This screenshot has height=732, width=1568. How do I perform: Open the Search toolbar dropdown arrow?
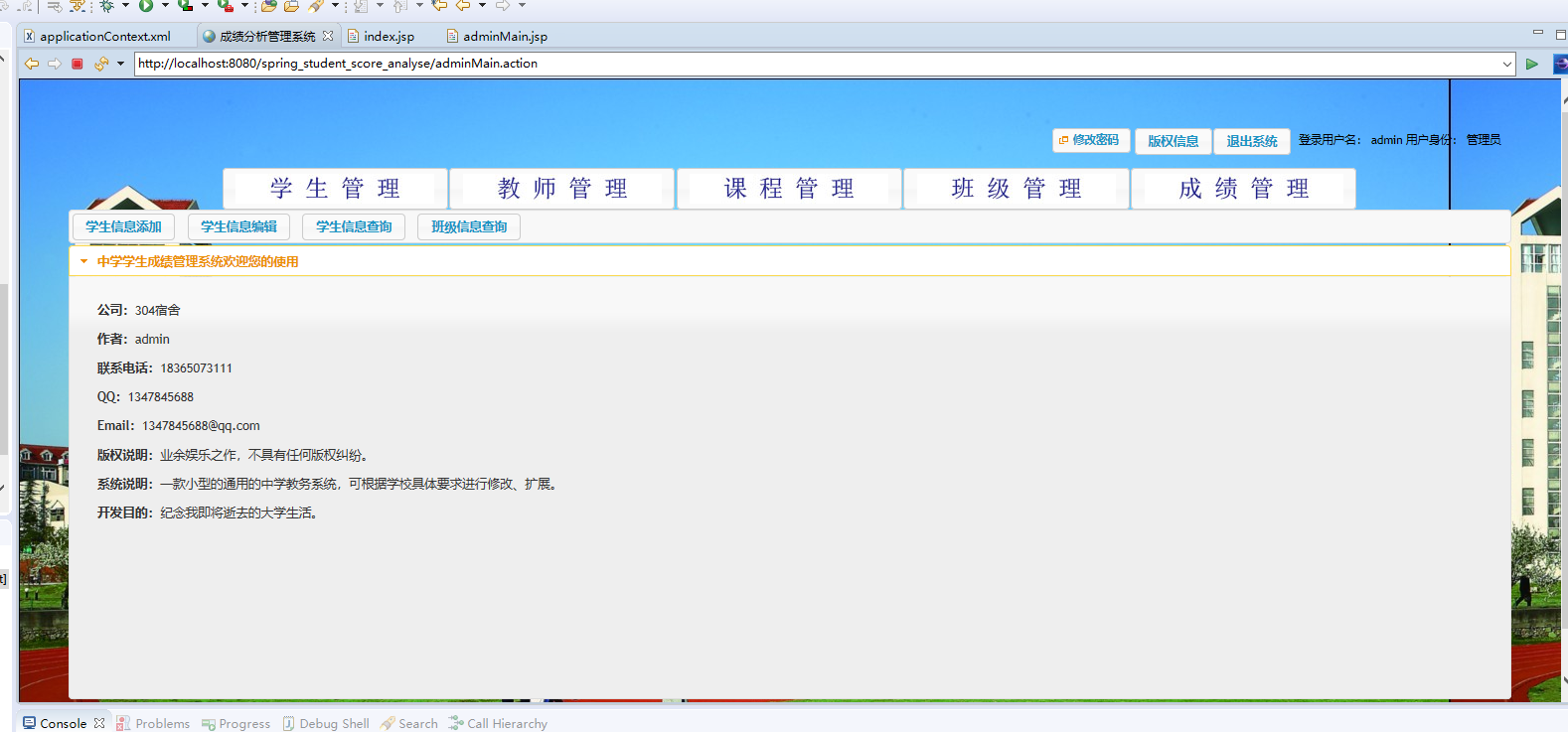(335, 6)
